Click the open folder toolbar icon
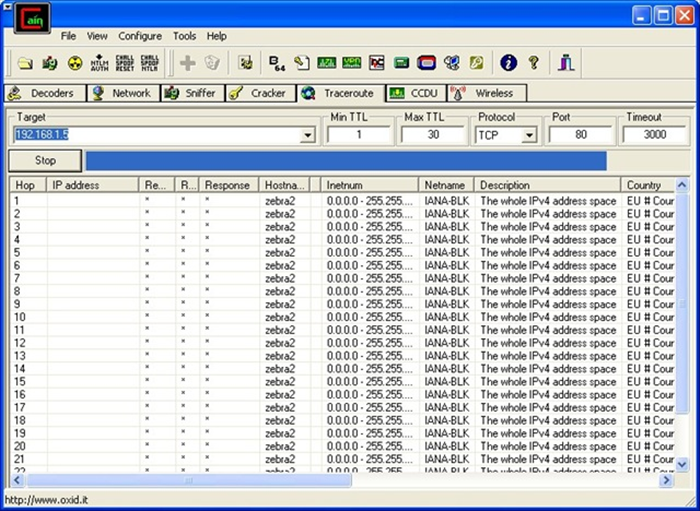Screen dimensions: 700x511 (26, 63)
